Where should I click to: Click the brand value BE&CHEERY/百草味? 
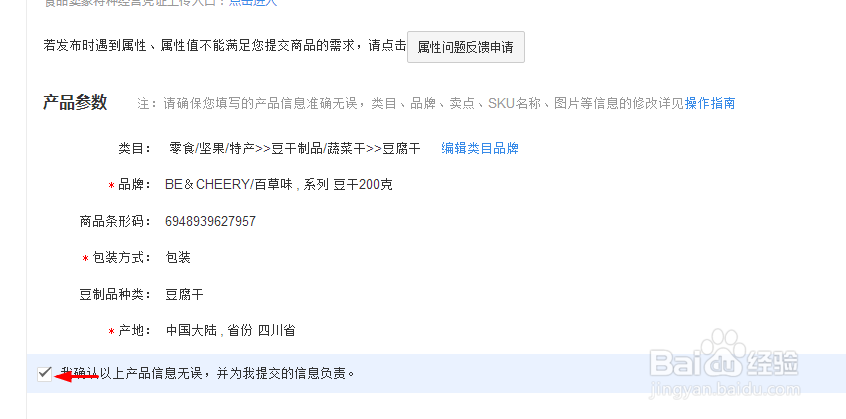229,185
